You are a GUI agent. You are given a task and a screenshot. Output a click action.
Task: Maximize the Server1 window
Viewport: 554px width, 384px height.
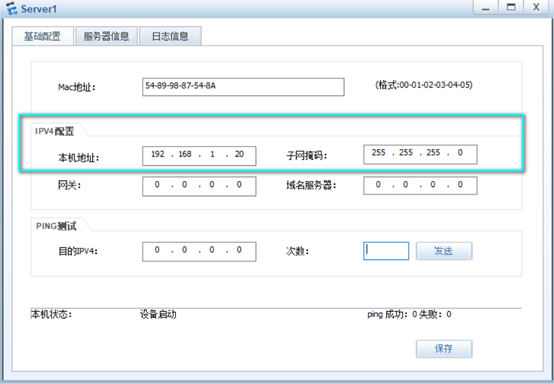click(x=511, y=7)
